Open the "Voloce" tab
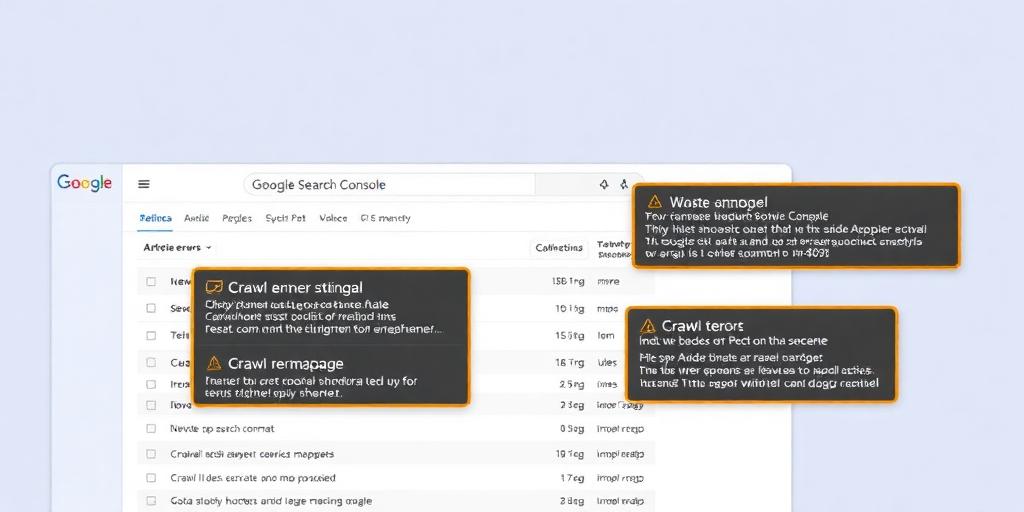The width and height of the screenshot is (1024, 512). point(333,218)
